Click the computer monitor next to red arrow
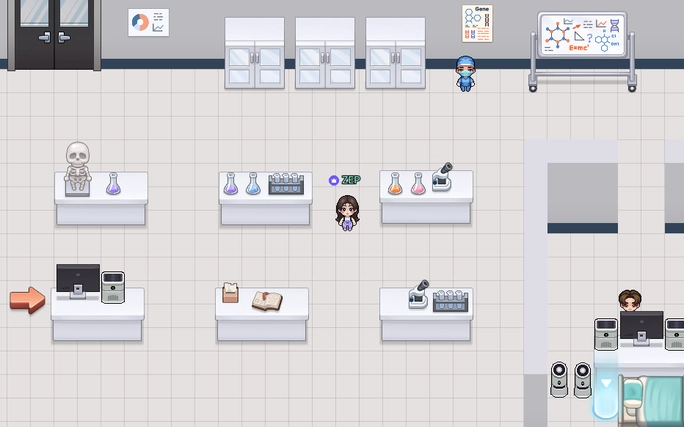 pos(78,281)
